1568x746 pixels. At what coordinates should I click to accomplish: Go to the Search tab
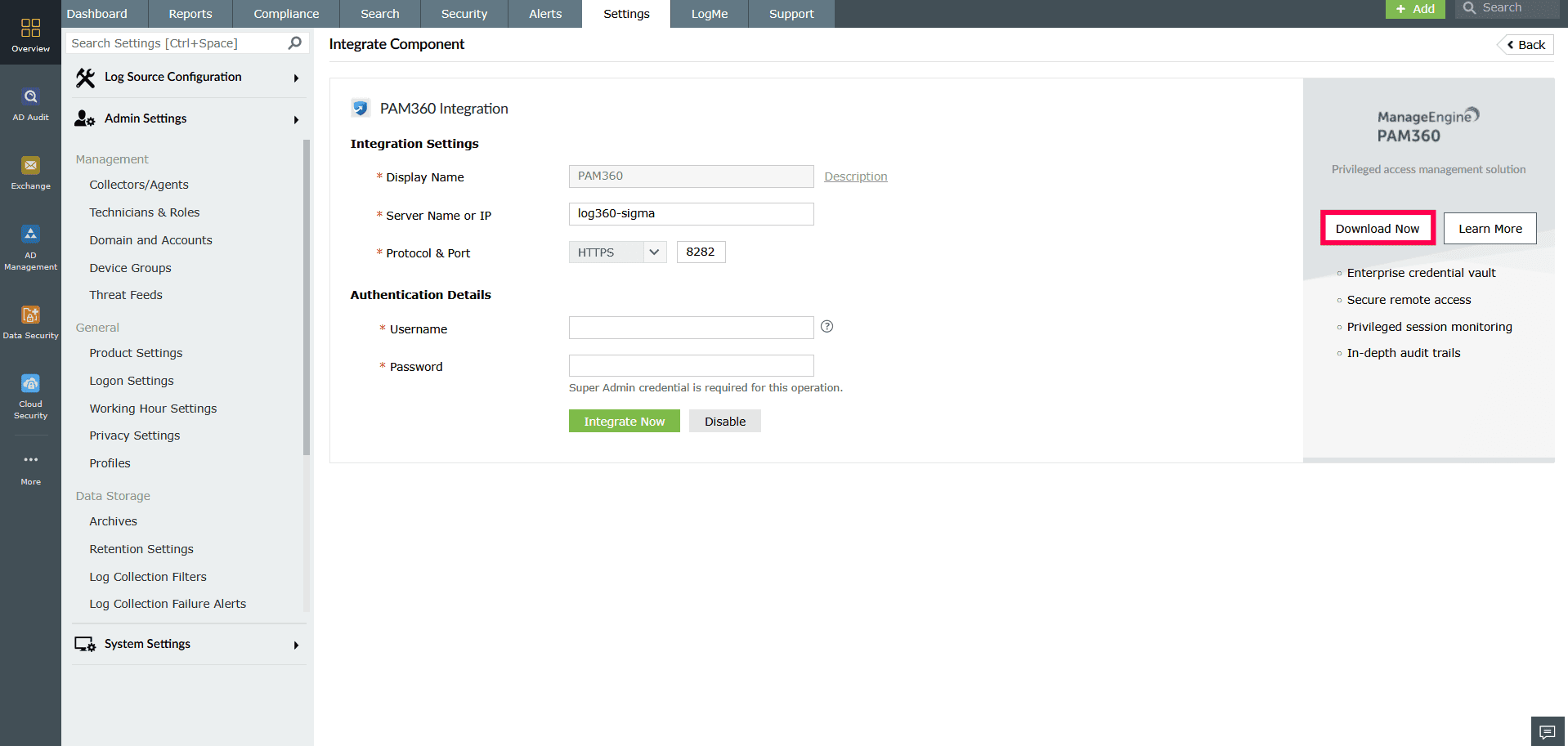coord(380,14)
